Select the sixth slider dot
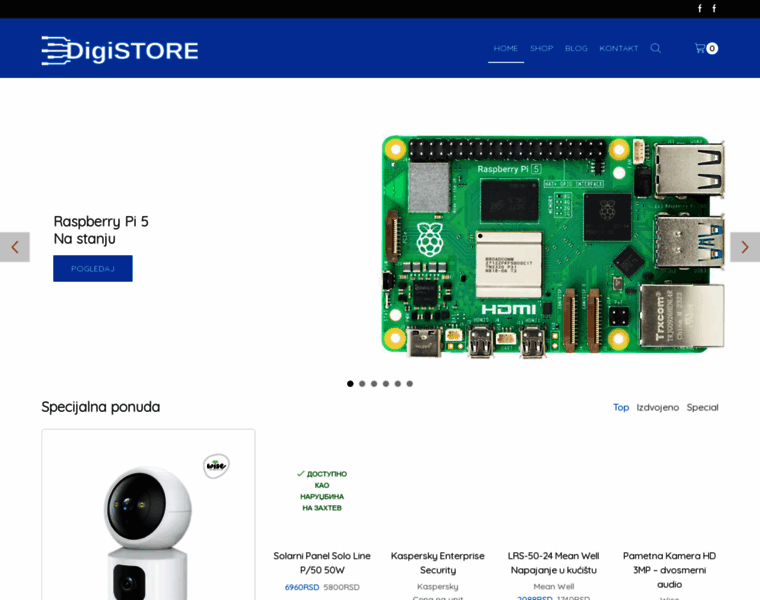The image size is (760, 600). coord(410,384)
